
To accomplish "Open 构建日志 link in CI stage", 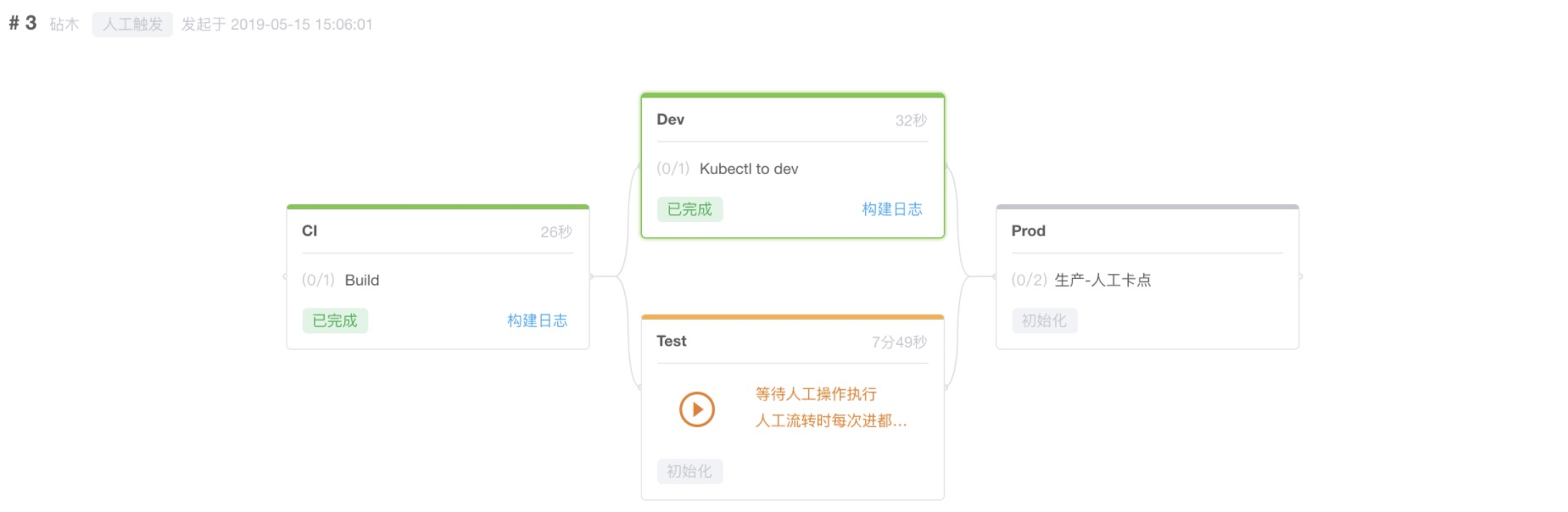I will tap(537, 320).
